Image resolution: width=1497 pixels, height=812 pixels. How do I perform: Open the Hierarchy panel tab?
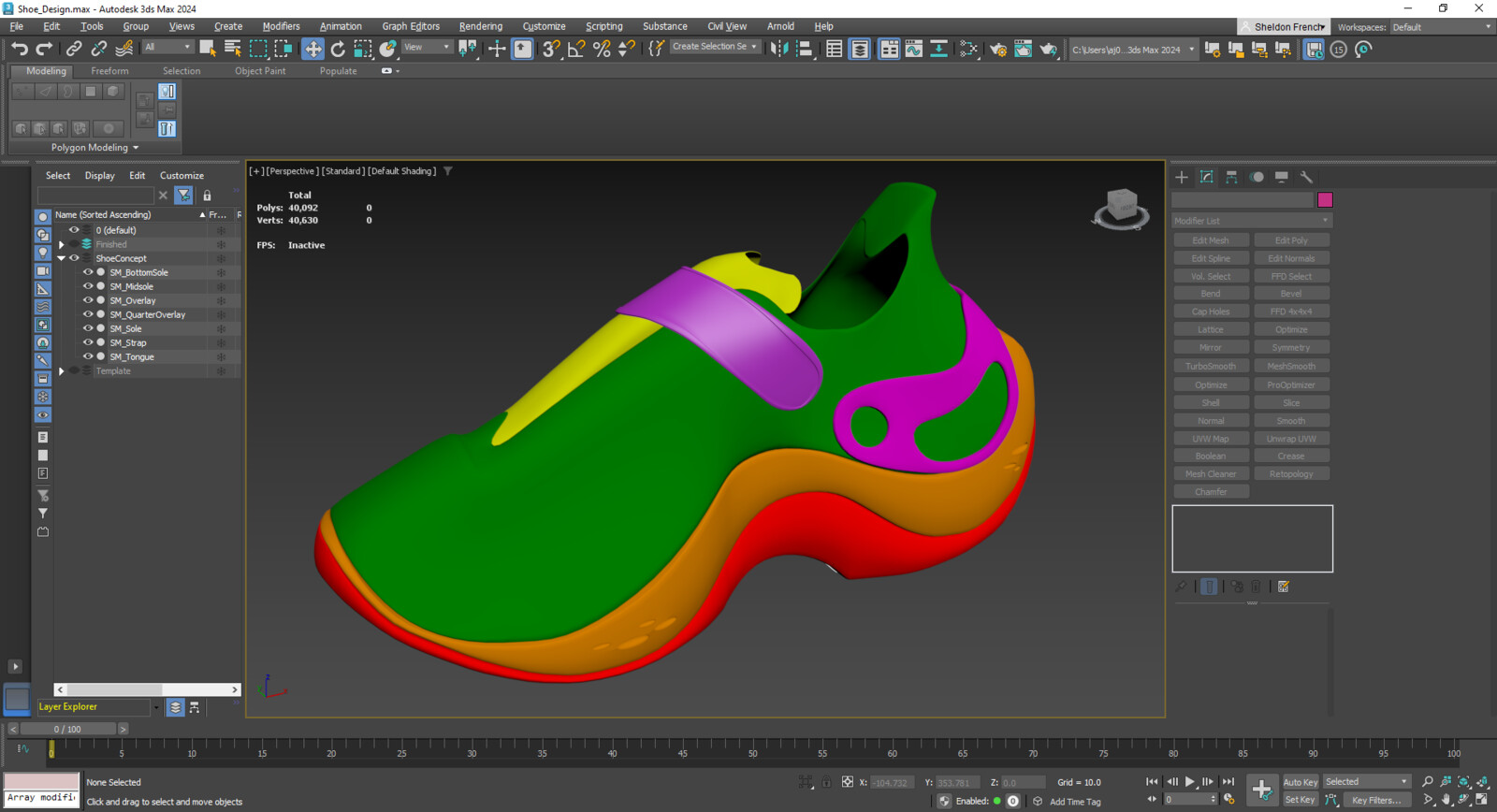tap(1231, 177)
